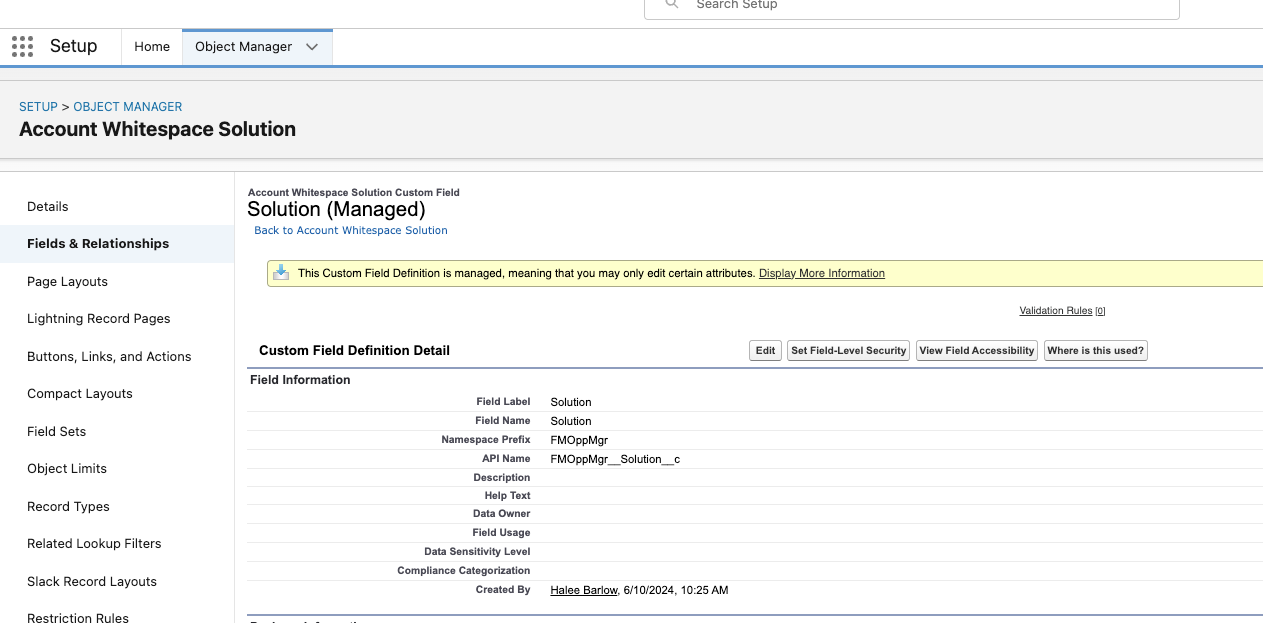Viewport: 1263px width, 623px height.
Task: Open the Object Manager tab
Action: point(243,47)
